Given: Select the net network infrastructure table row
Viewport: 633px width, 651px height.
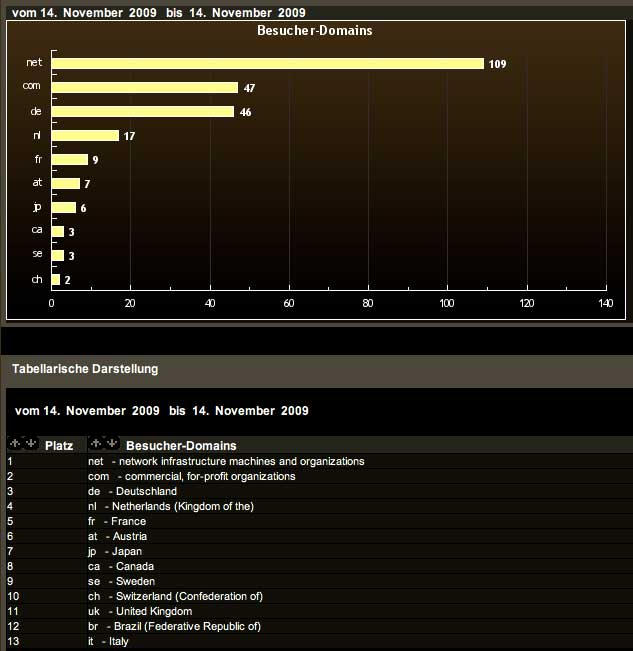Looking at the screenshot, I should point(226,461).
